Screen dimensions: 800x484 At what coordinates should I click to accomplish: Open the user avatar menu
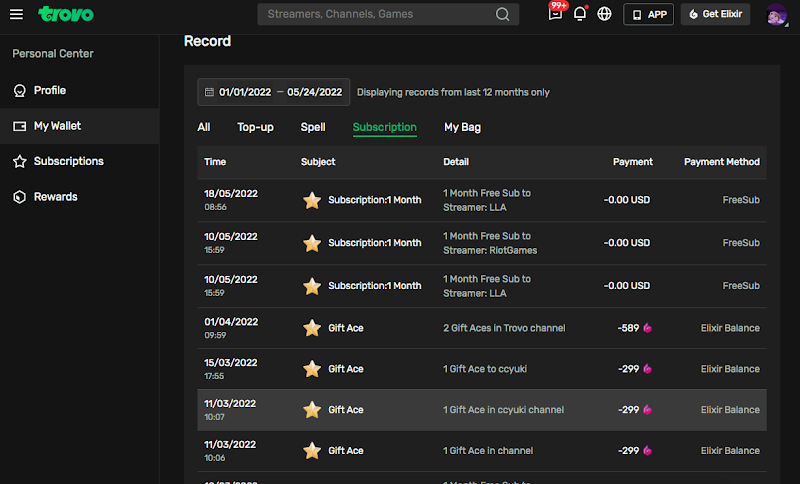coord(777,14)
